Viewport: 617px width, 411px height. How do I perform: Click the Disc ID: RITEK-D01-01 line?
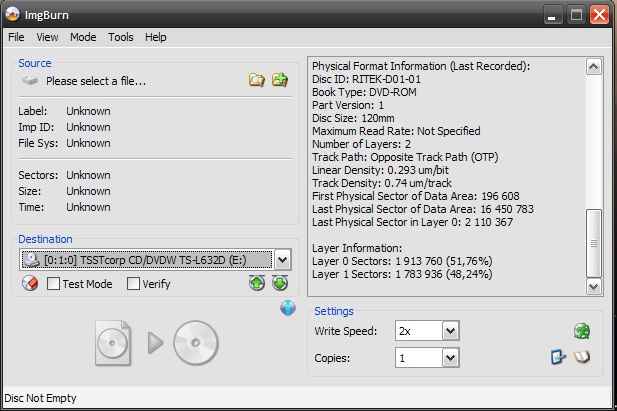pyautogui.click(x=366, y=79)
